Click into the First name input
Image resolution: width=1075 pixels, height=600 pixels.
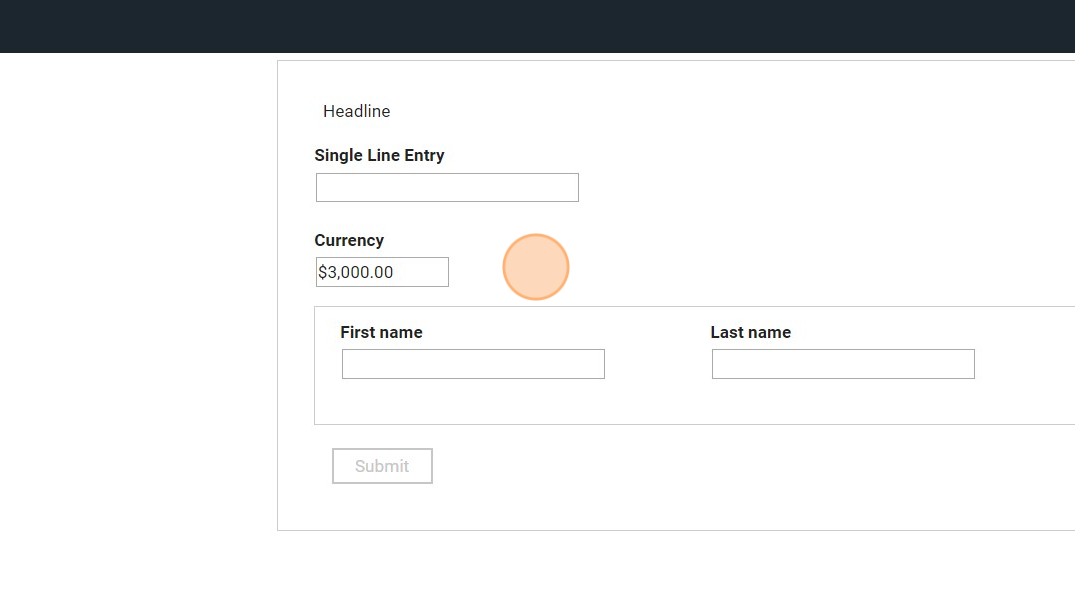click(x=473, y=364)
